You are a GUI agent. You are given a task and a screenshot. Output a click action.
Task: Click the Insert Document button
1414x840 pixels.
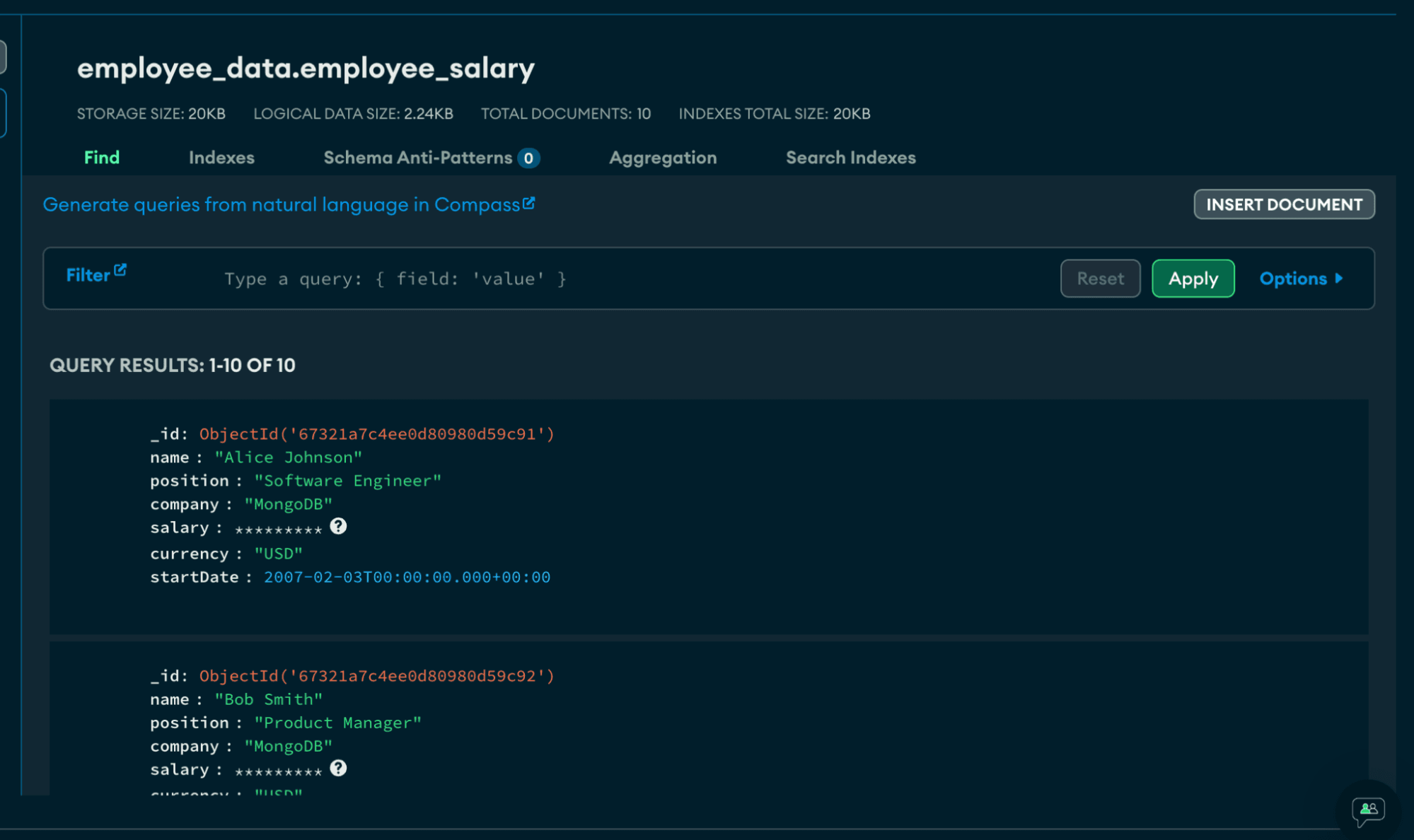pyautogui.click(x=1284, y=204)
